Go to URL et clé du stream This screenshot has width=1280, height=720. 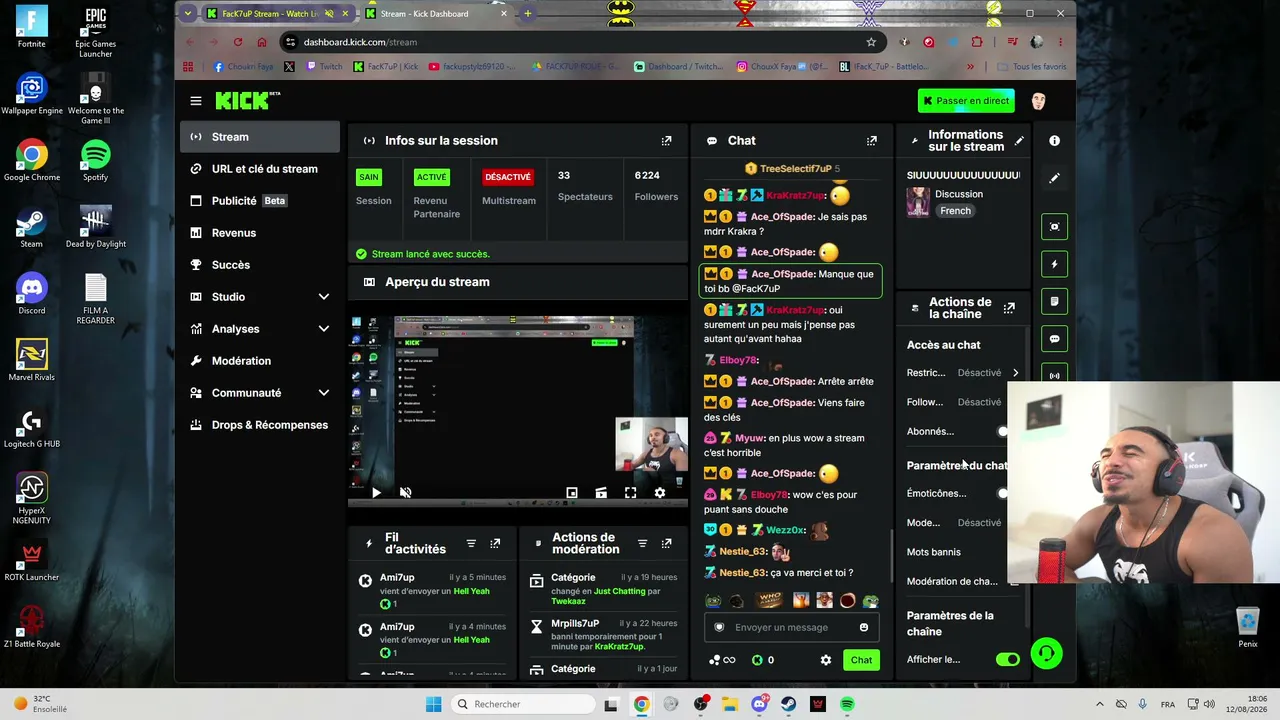260,169
